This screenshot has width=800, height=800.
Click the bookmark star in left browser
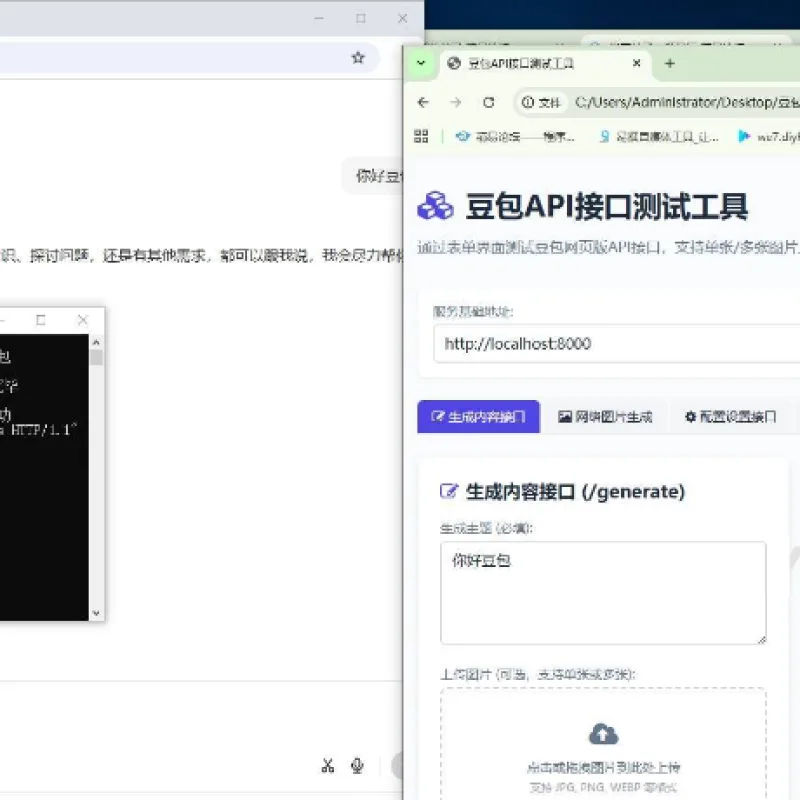358,58
